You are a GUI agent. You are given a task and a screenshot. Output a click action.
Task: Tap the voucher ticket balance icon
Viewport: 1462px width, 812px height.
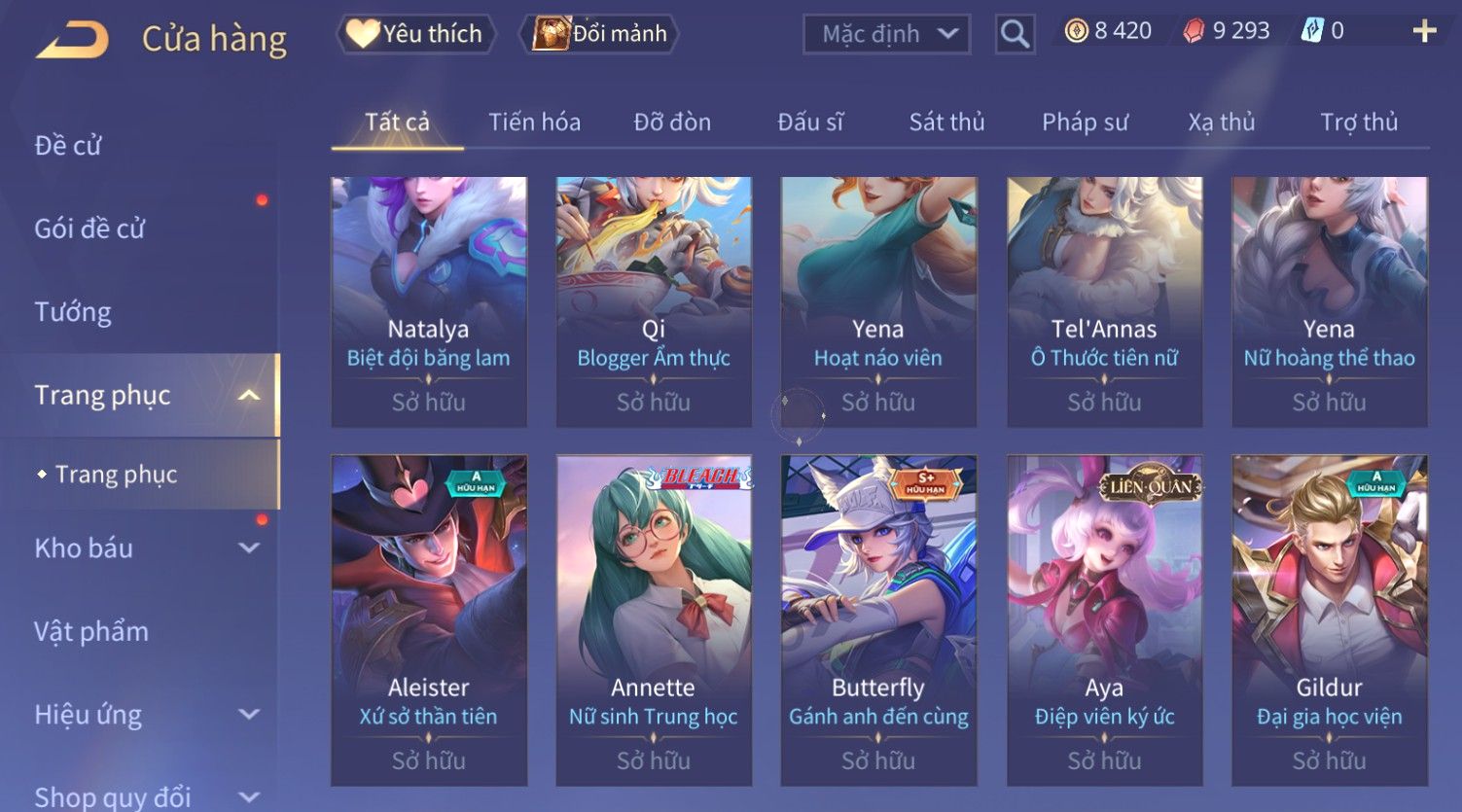click(x=1312, y=31)
